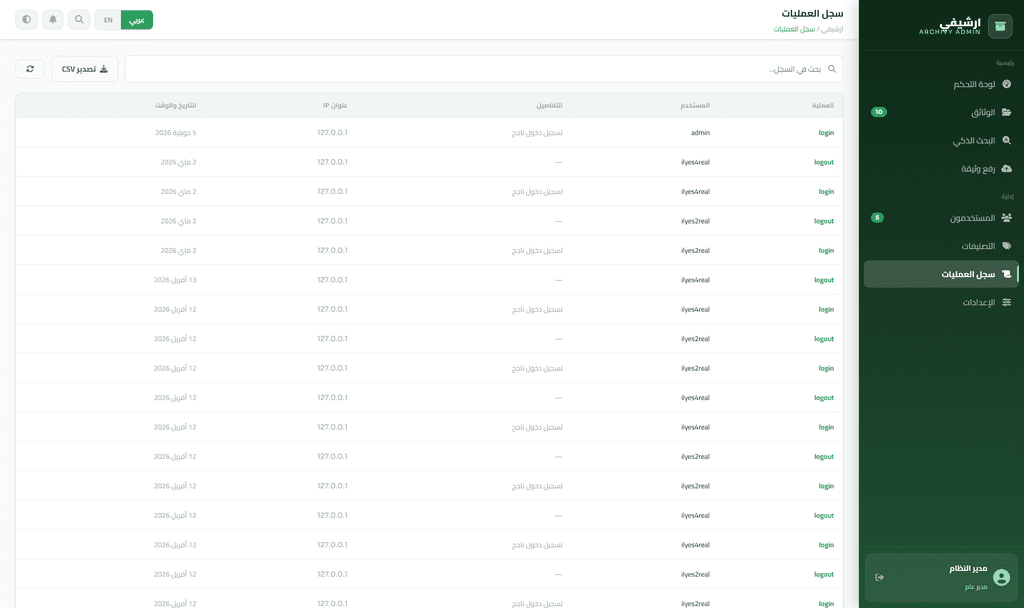Click the 5 جويلية 2026 date cell
The width and height of the screenshot is (1024, 608).
[x=176, y=133]
